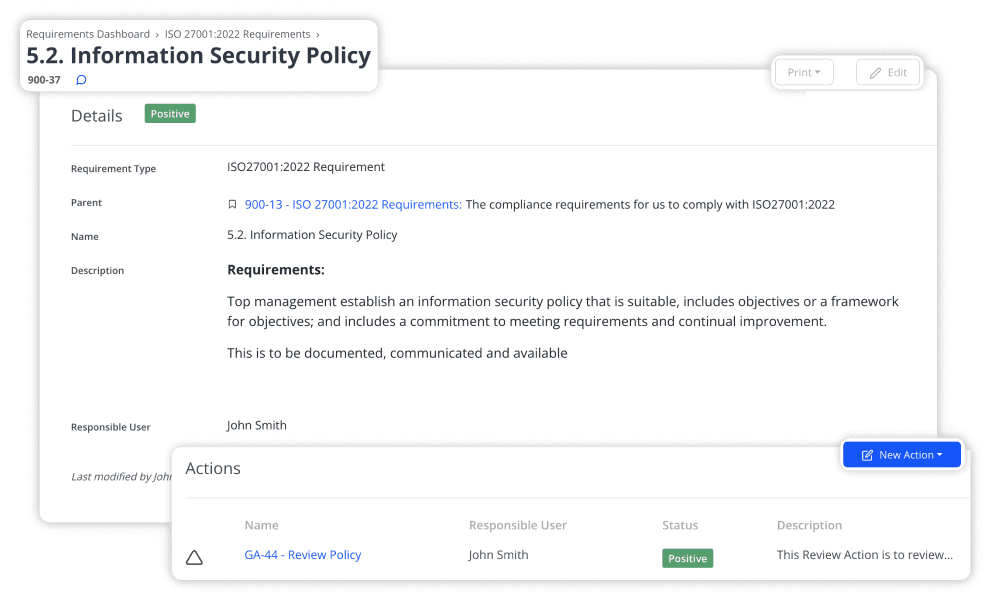This screenshot has height=600, width=991.
Task: Click the Positive status badge for GA-44
Action: pos(687,558)
